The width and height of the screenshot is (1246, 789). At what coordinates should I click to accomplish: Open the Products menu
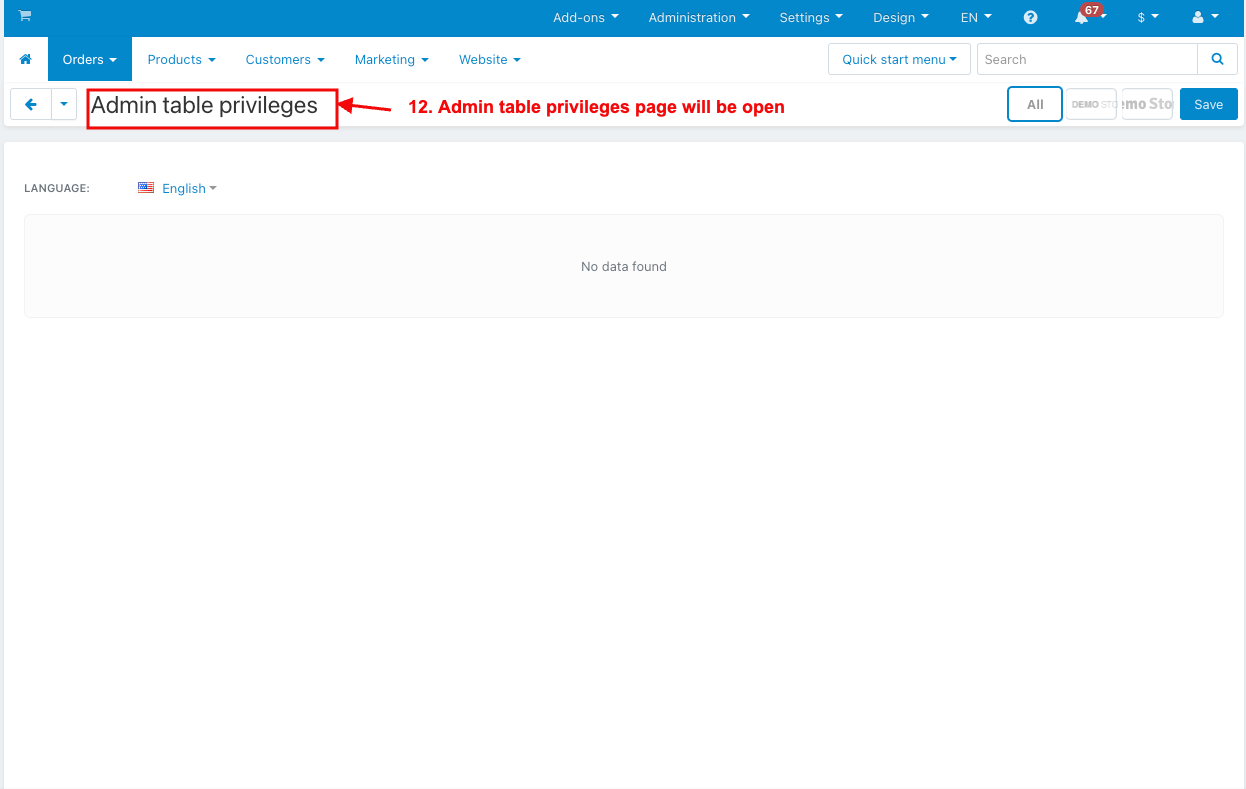click(181, 60)
